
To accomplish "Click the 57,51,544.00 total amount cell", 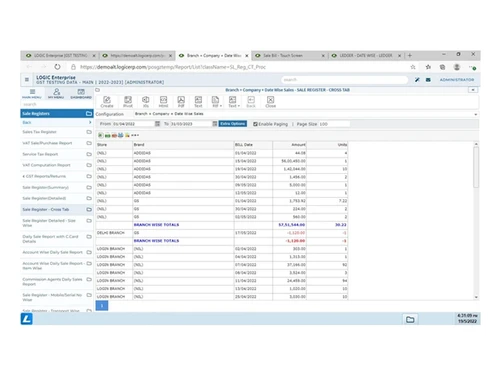I will click(289, 225).
